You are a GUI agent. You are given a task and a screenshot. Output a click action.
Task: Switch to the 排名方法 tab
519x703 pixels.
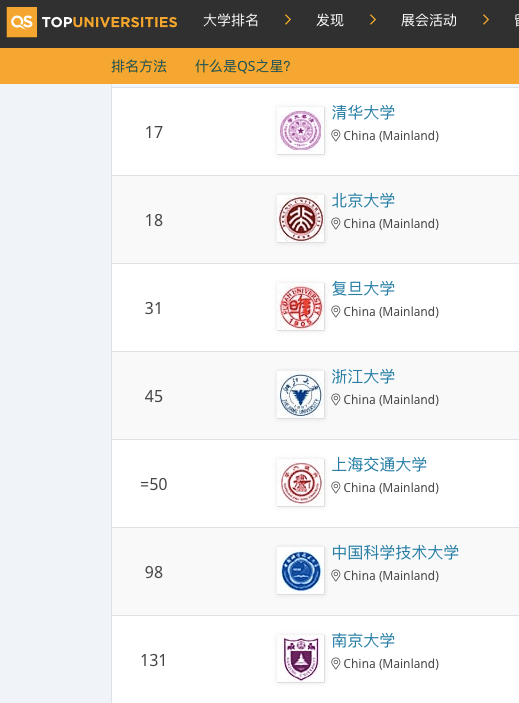(x=139, y=66)
